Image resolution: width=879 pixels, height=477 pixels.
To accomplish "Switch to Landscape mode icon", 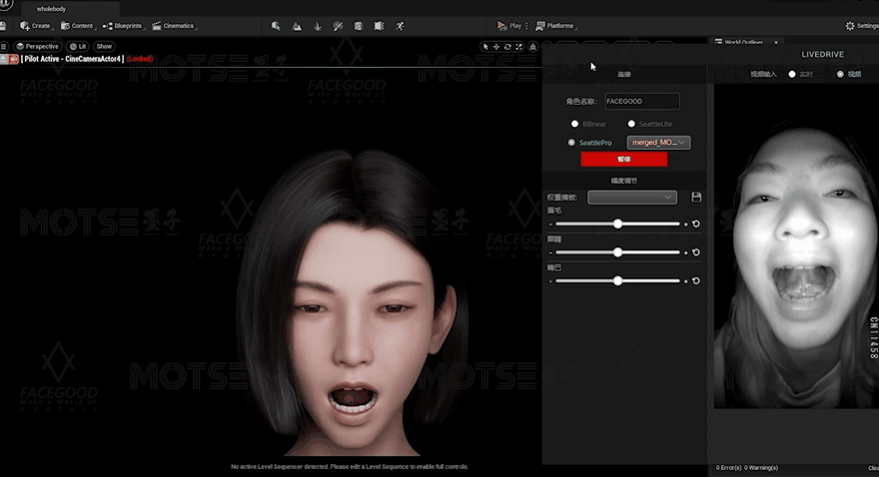I will (x=297, y=26).
